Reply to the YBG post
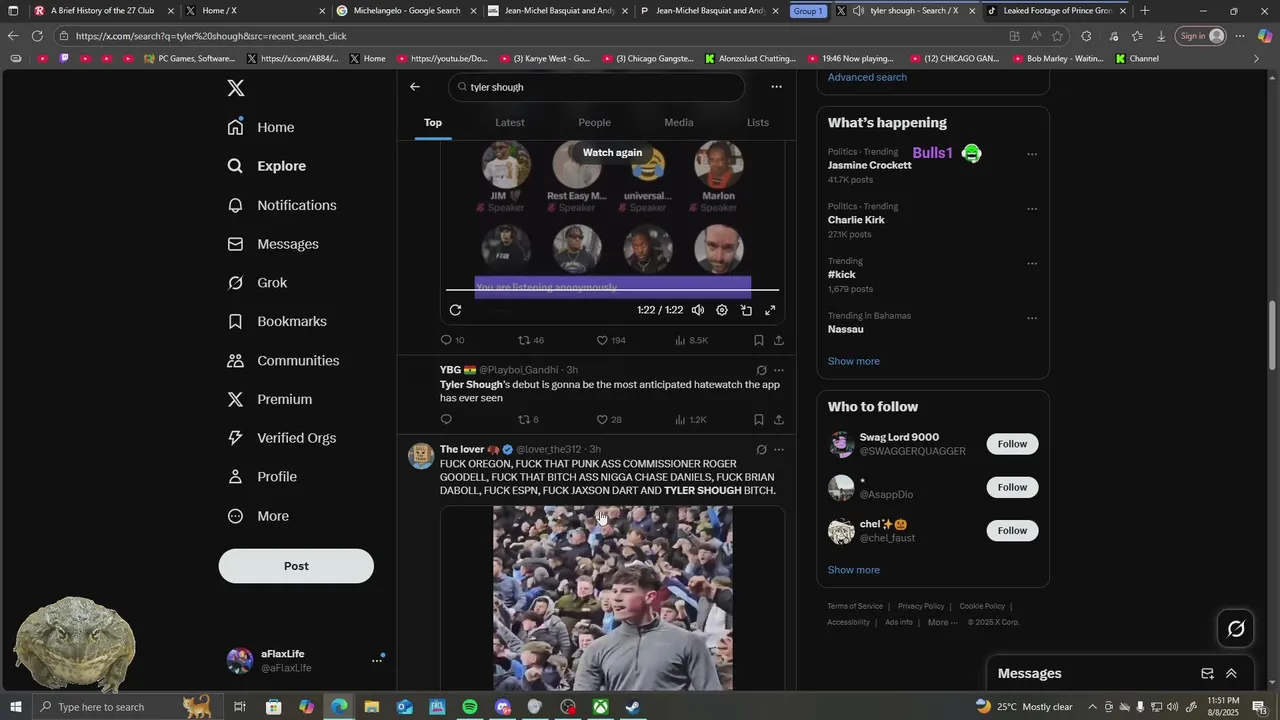1280x720 pixels. pyautogui.click(x=446, y=419)
